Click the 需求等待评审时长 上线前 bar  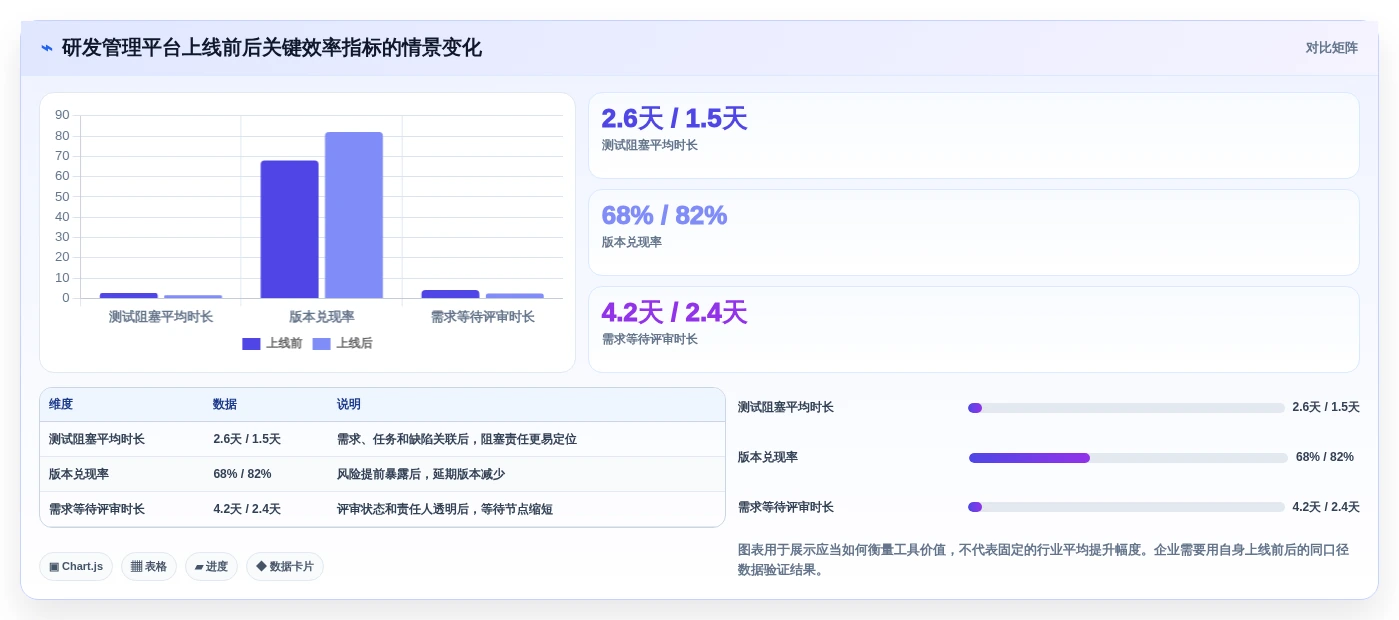450,294
